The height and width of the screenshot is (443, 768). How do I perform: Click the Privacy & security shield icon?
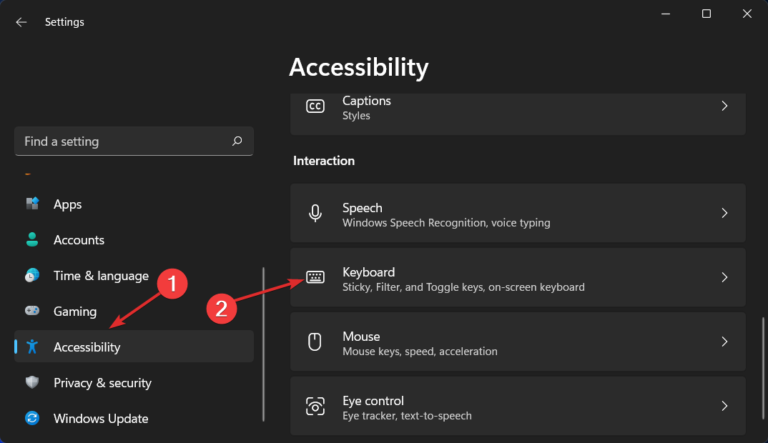[32, 383]
